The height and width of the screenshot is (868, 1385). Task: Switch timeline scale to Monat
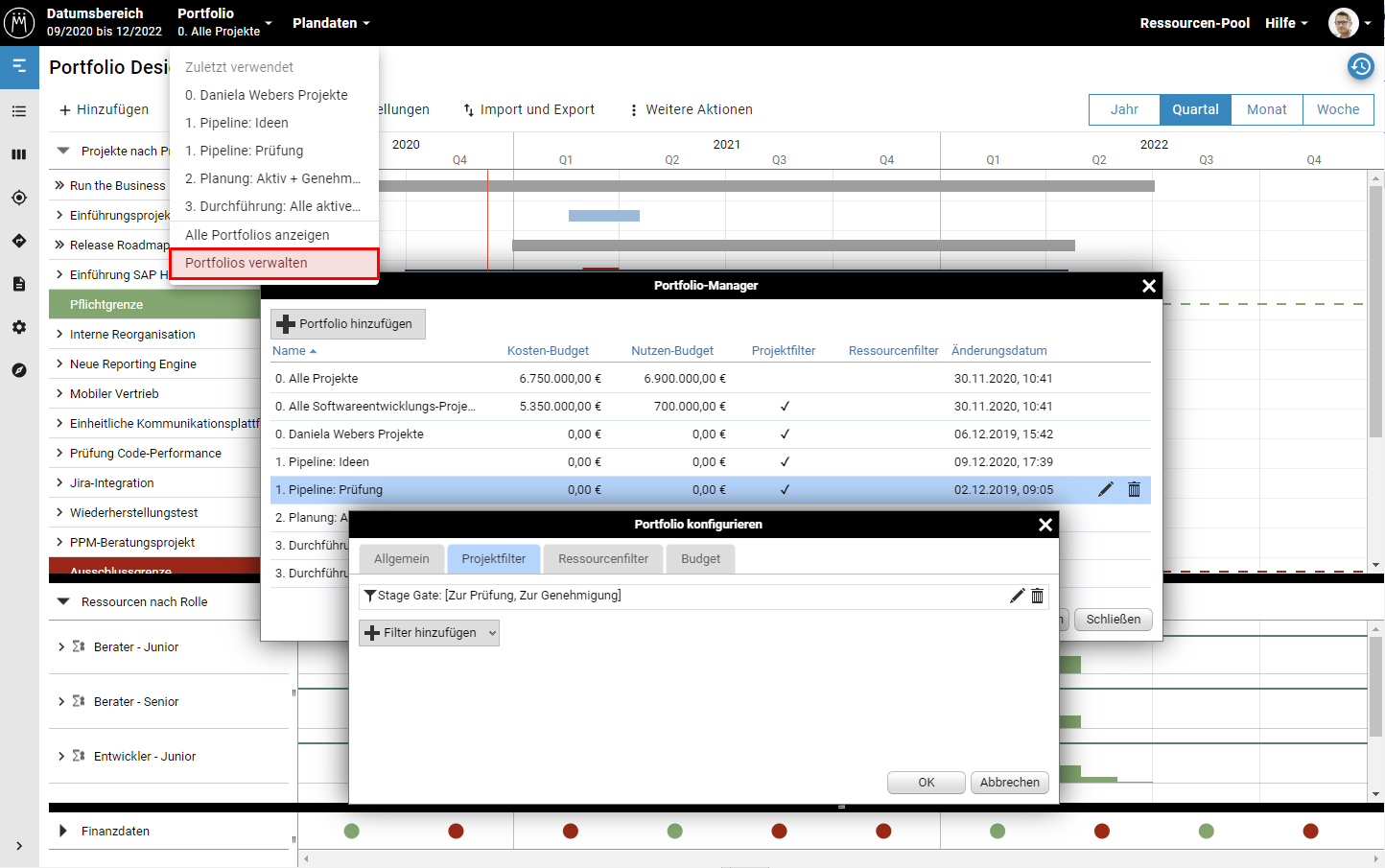point(1266,109)
